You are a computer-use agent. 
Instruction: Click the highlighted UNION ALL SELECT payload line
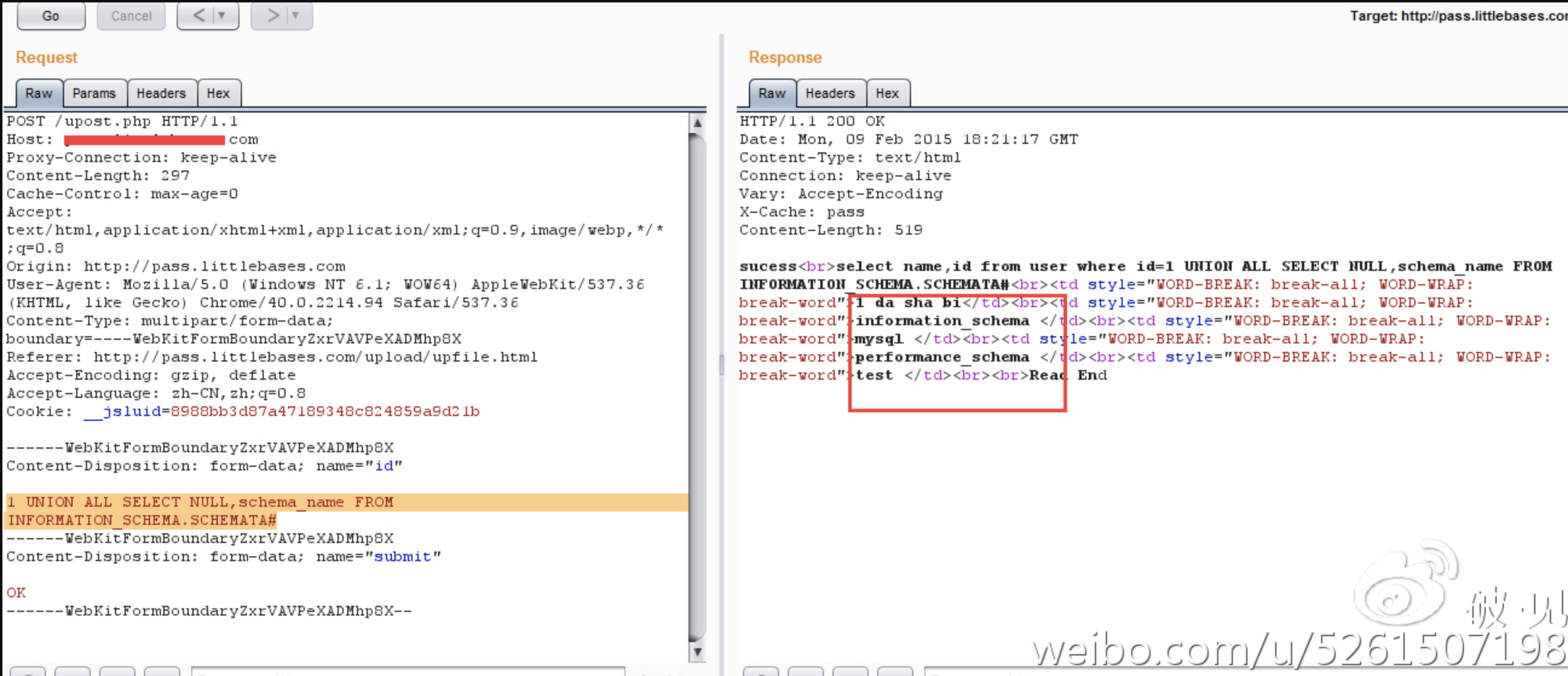pos(200,502)
